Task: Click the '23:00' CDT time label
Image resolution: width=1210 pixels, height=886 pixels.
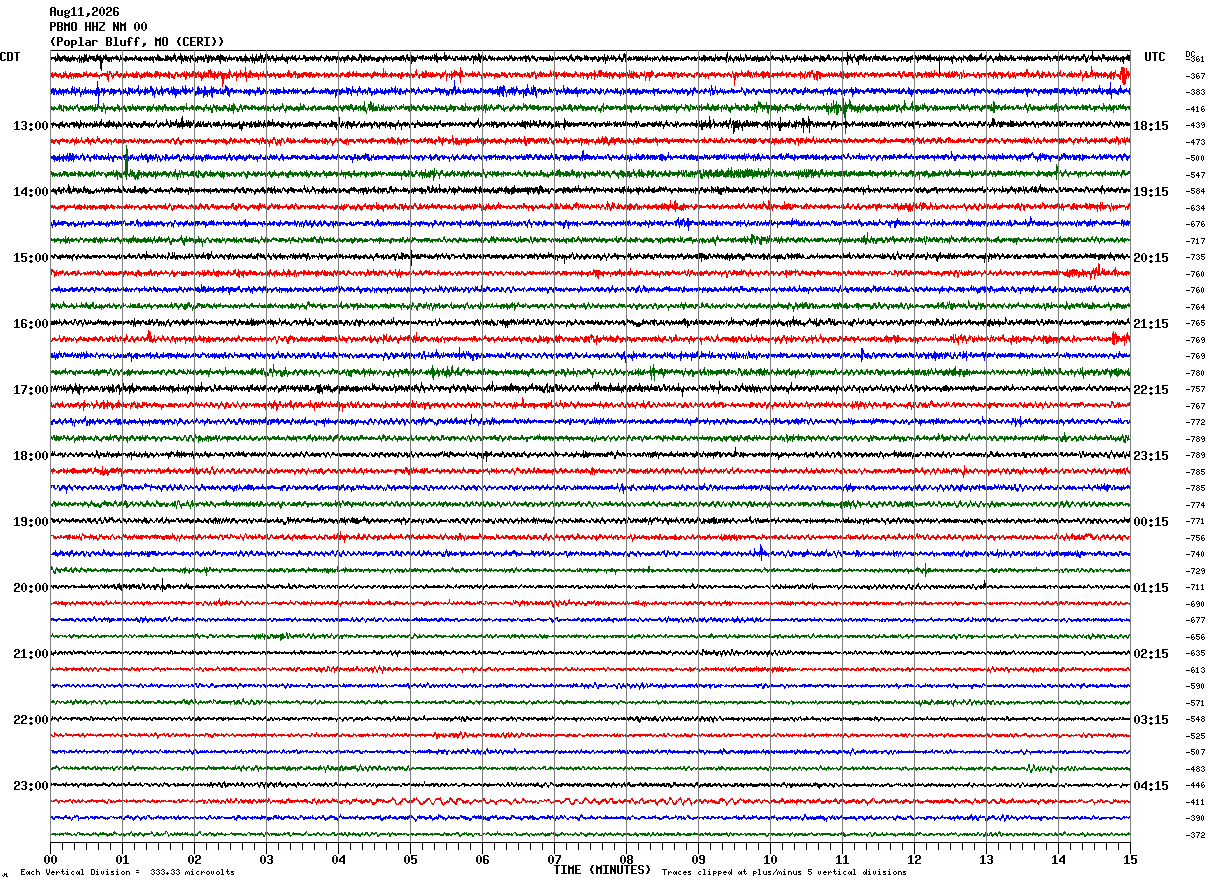Action: 31,786
